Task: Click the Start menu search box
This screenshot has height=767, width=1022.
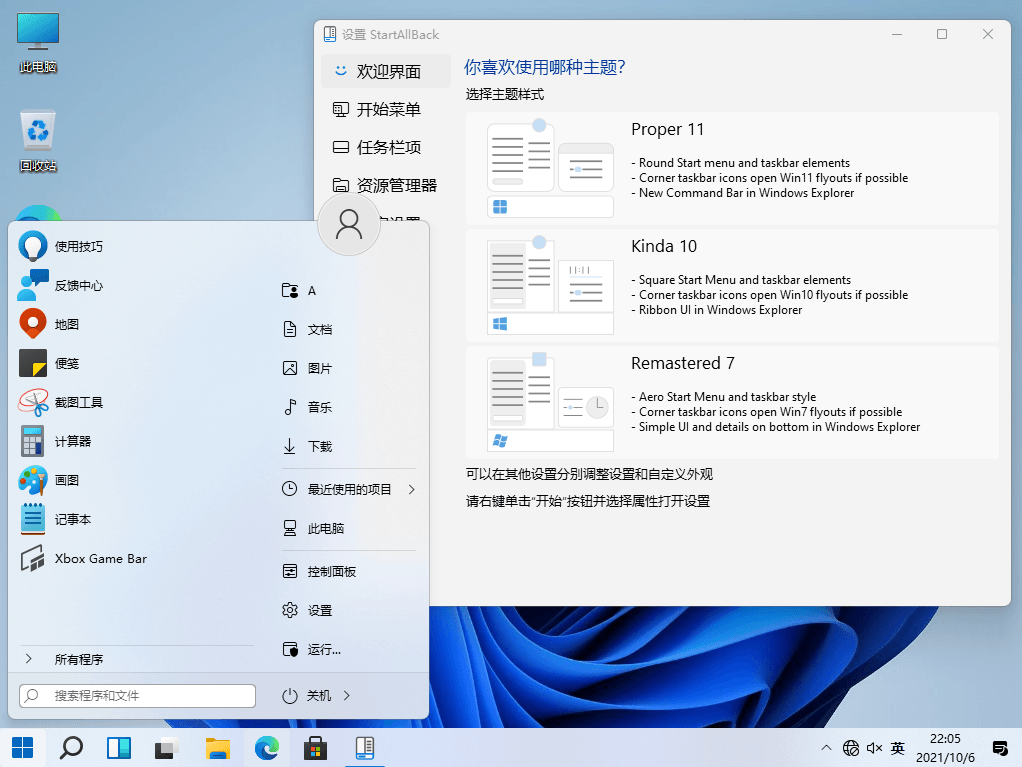Action: tap(136, 695)
